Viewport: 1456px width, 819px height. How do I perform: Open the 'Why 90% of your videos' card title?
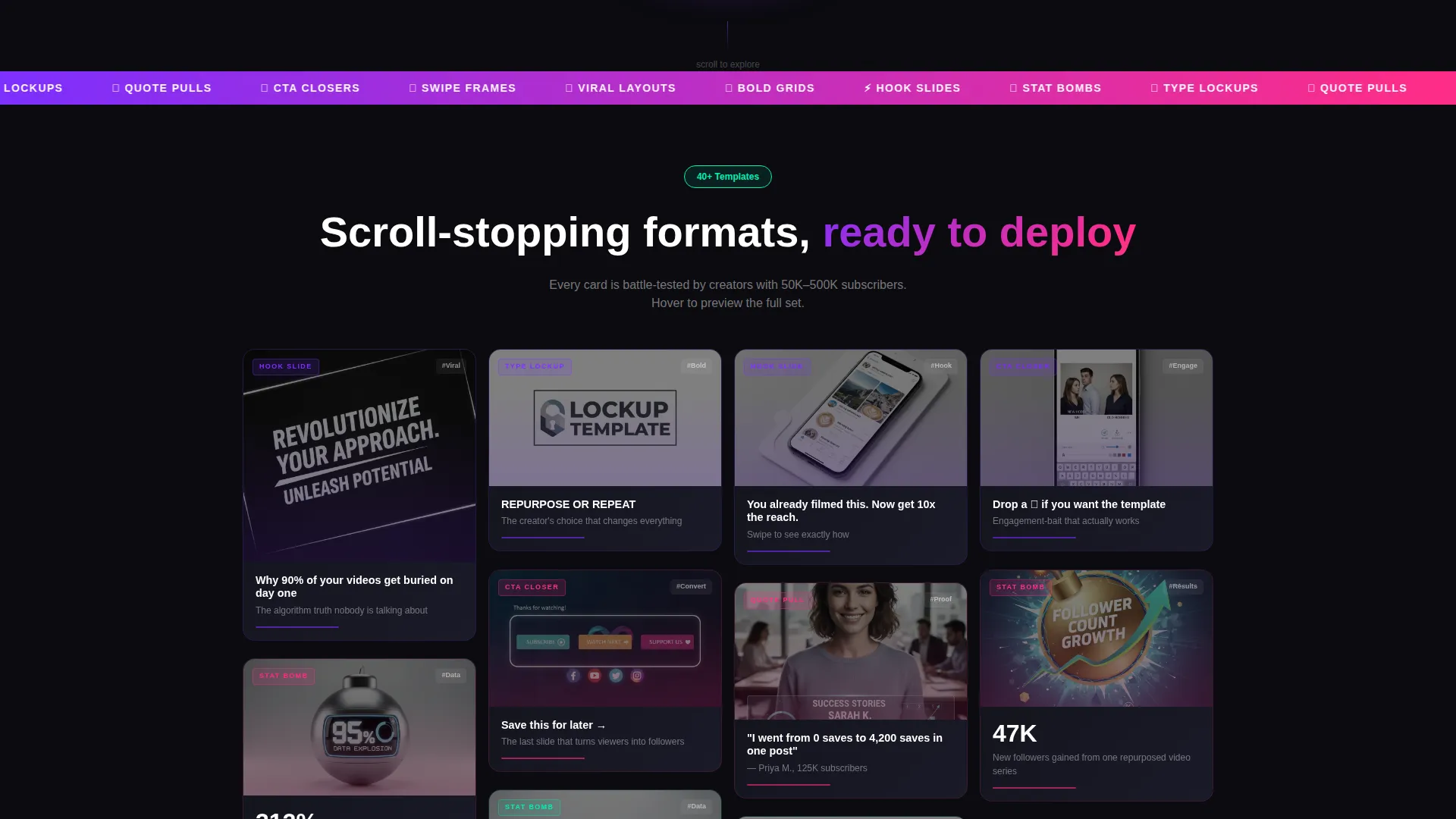[x=354, y=586]
